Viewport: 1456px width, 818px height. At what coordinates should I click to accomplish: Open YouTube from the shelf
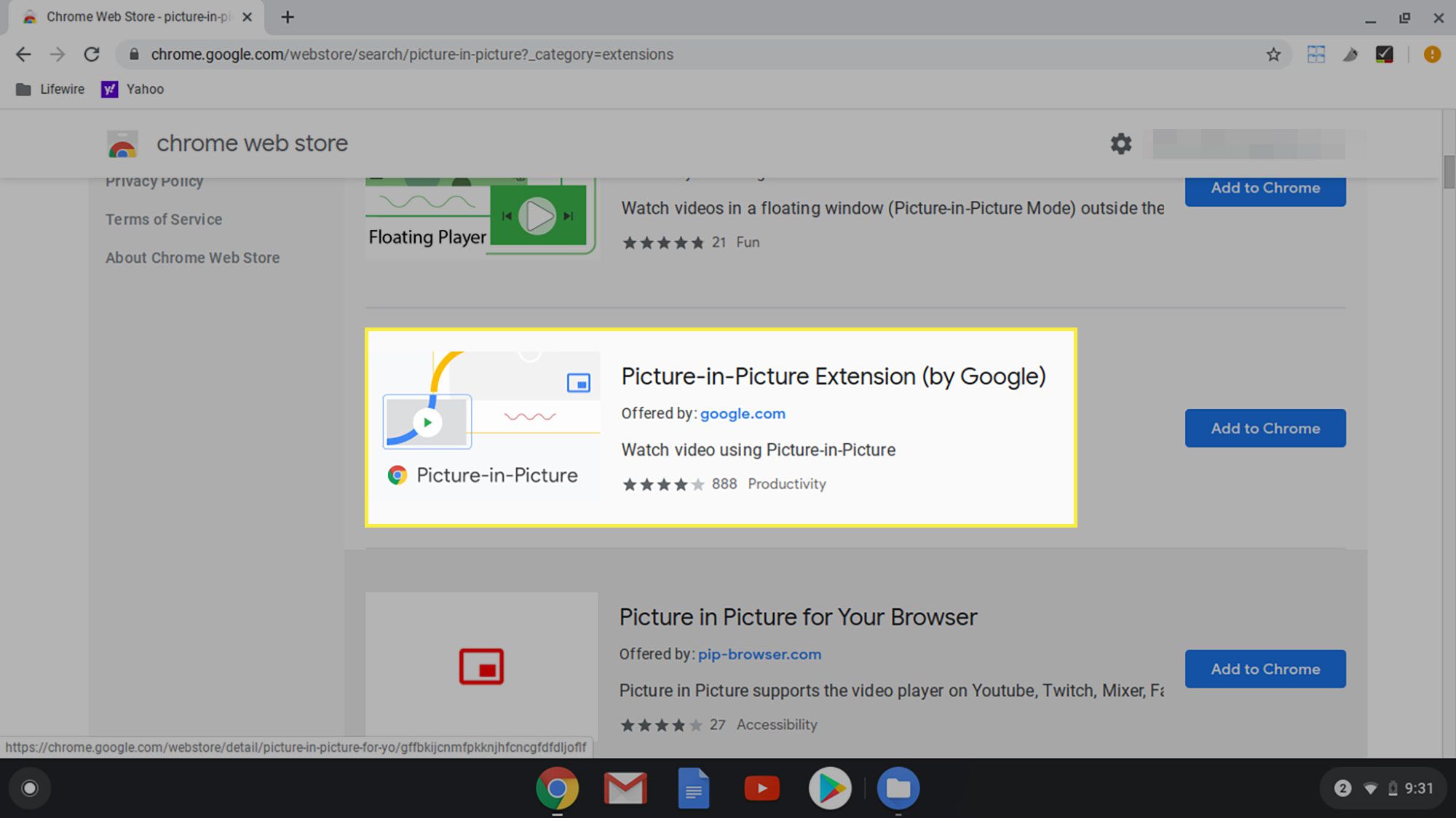point(761,788)
